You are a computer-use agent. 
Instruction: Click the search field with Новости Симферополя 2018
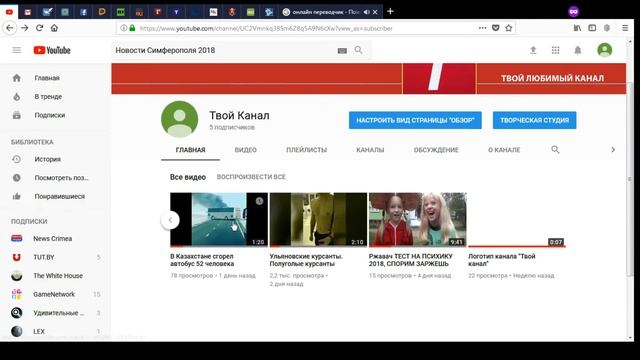coord(224,50)
